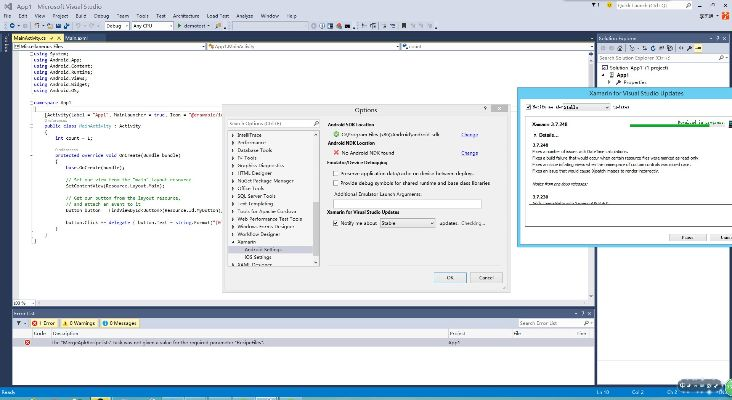
Task: Enable Preserve application data between deploys checkbox
Action: click(335, 172)
